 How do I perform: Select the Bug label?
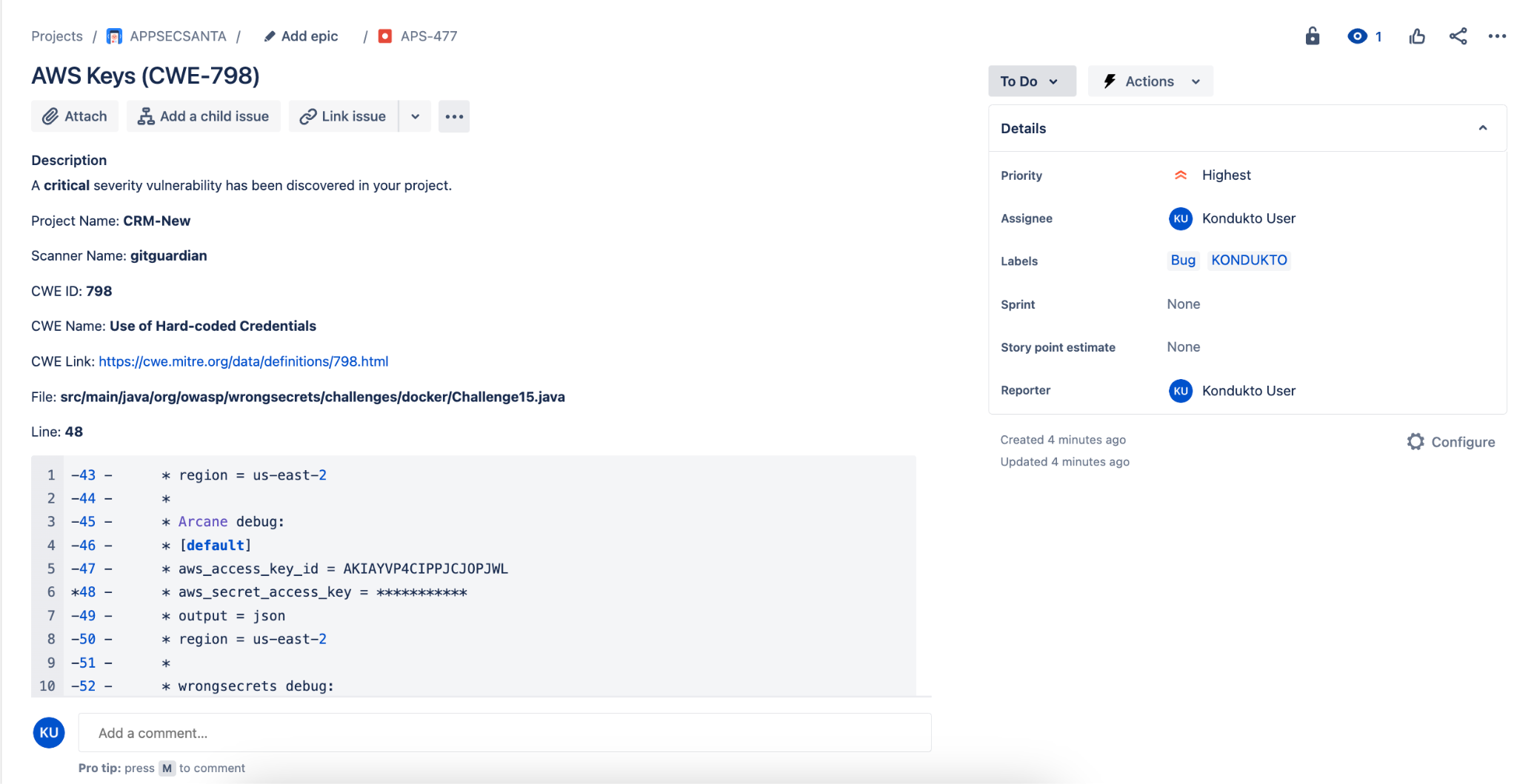tap(1182, 260)
